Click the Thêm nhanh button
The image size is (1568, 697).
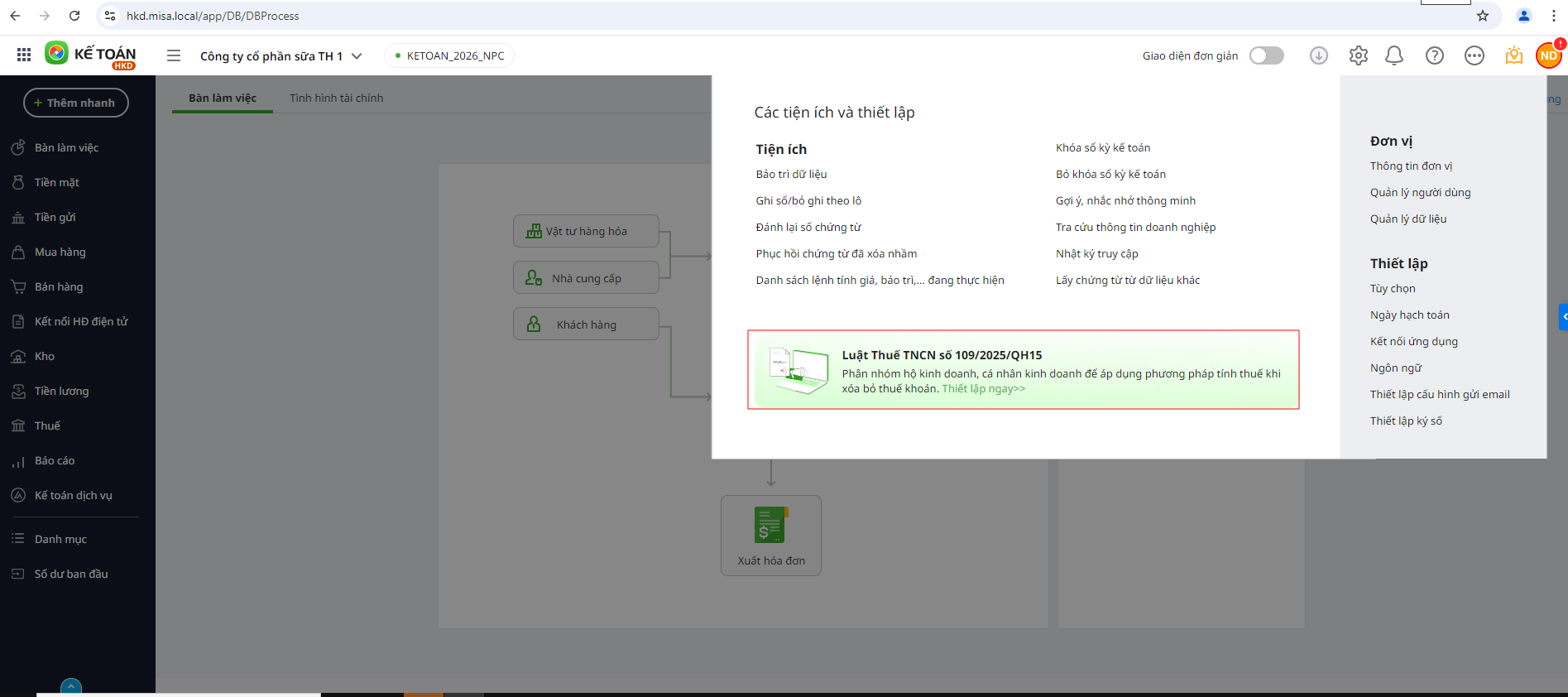(x=75, y=103)
